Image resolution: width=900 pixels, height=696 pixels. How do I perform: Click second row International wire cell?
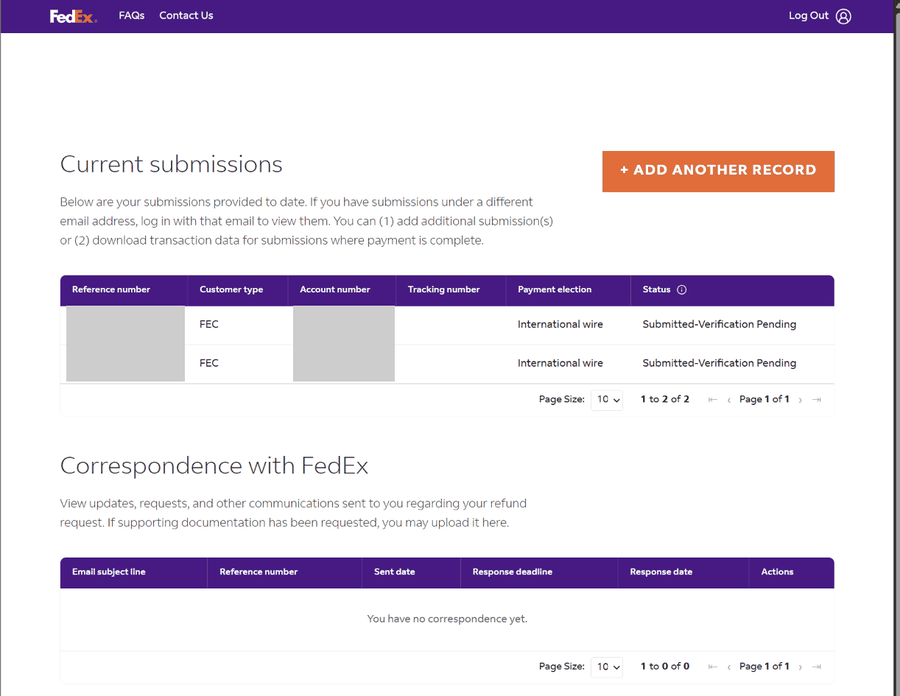[x=560, y=363]
